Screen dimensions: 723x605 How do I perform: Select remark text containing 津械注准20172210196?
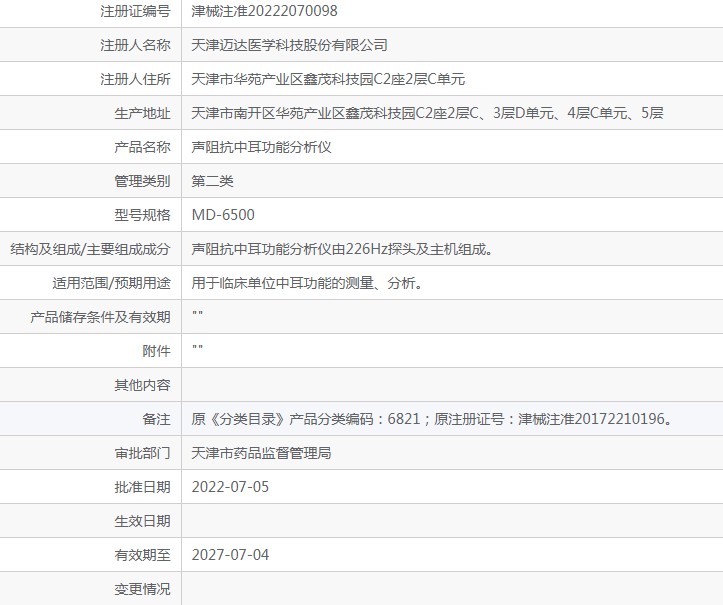click(433, 419)
